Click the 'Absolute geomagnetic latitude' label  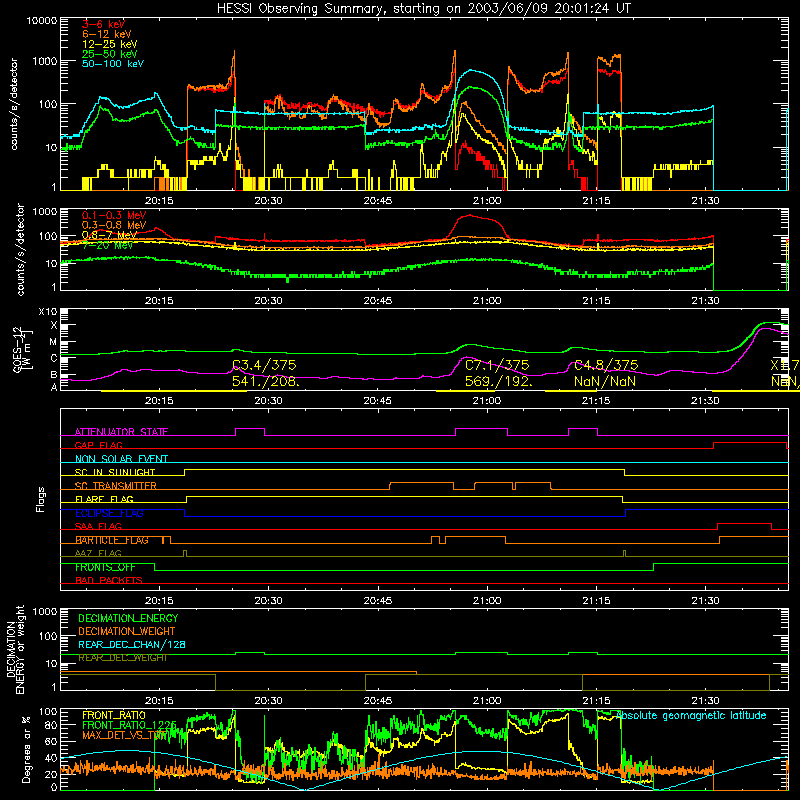pos(691,715)
